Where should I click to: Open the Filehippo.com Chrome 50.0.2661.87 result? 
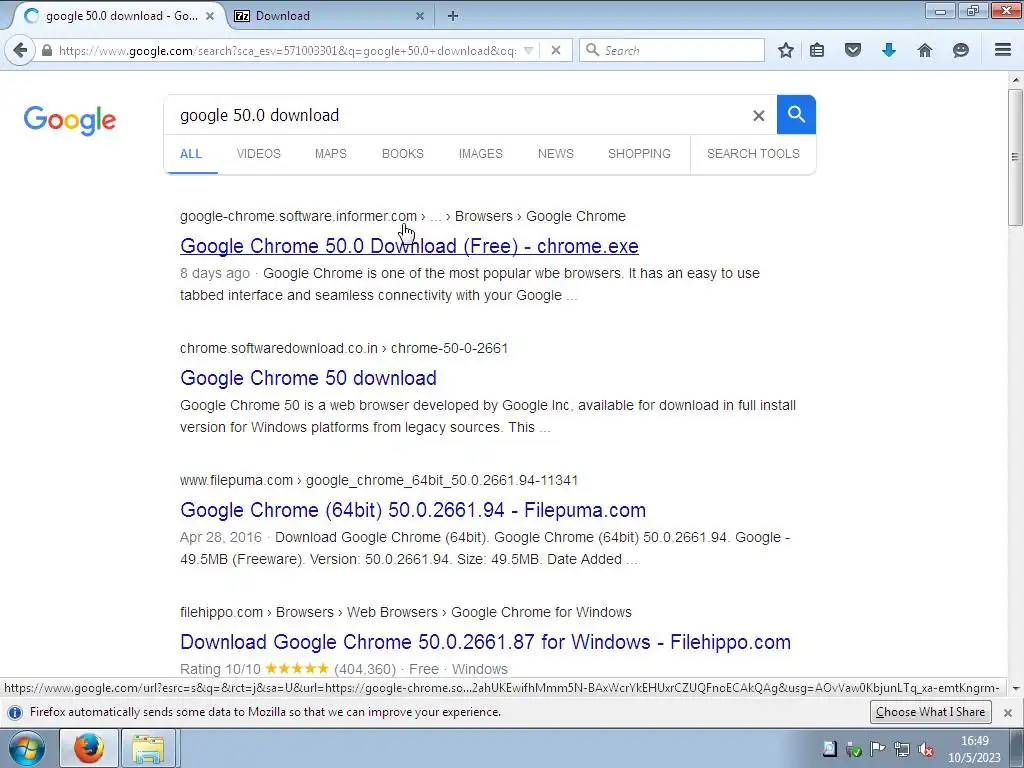tap(485, 642)
